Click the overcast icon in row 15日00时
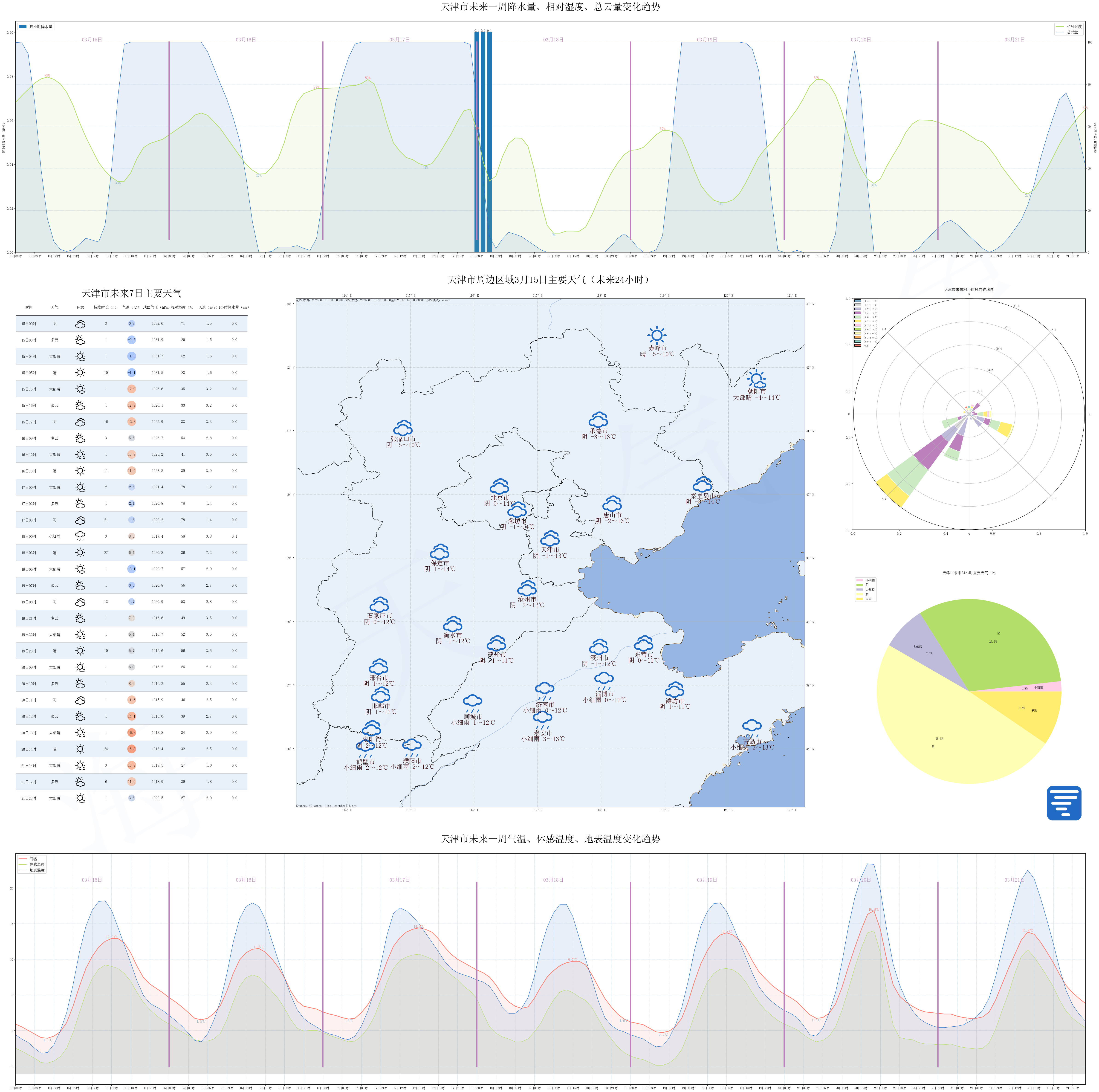Image resolution: width=1099 pixels, height=1092 pixels. point(80,324)
